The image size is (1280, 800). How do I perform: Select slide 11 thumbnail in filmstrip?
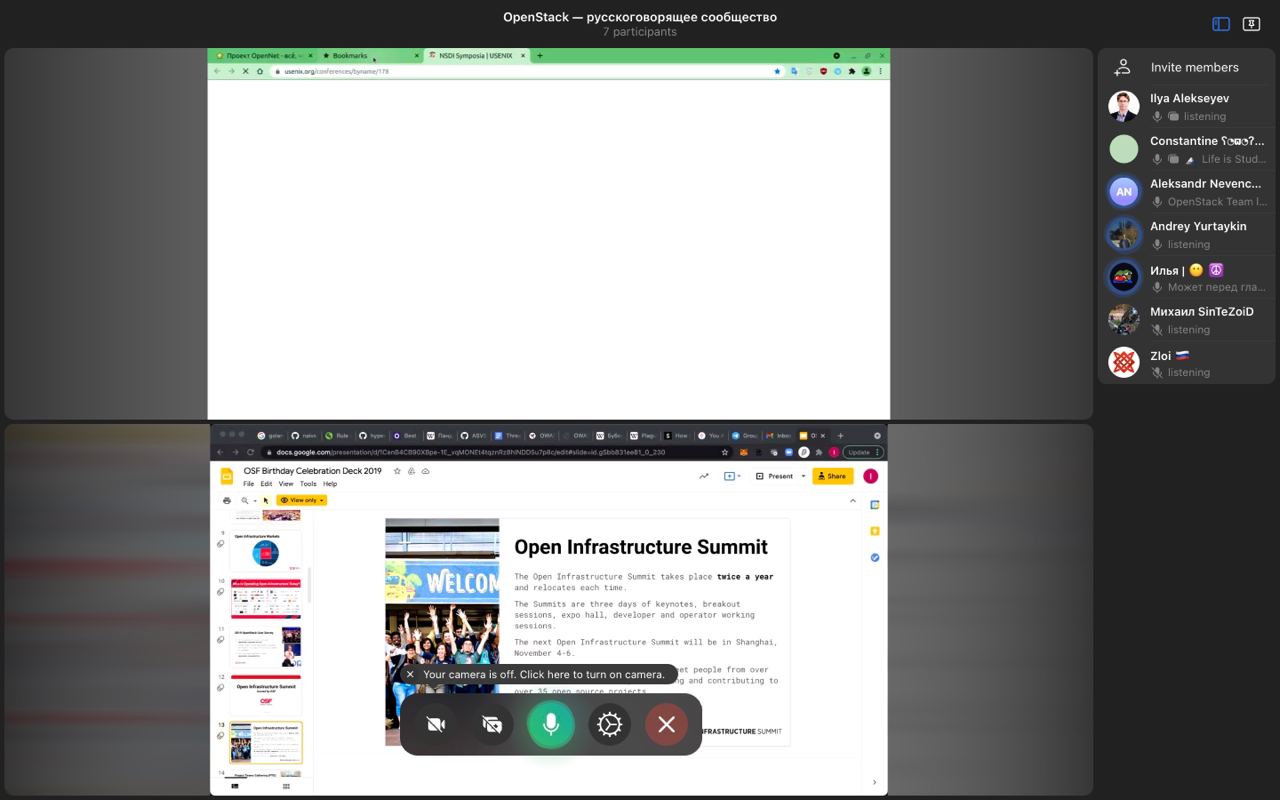[265, 647]
